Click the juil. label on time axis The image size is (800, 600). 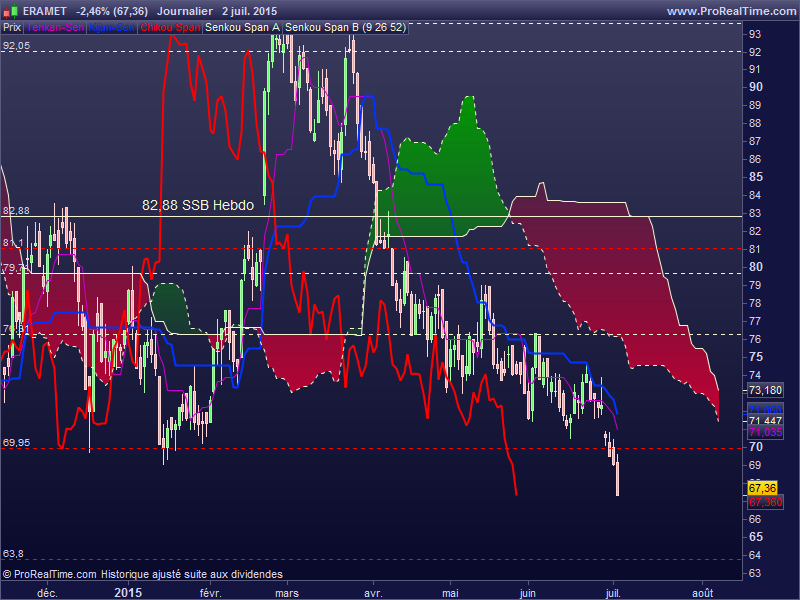613,593
